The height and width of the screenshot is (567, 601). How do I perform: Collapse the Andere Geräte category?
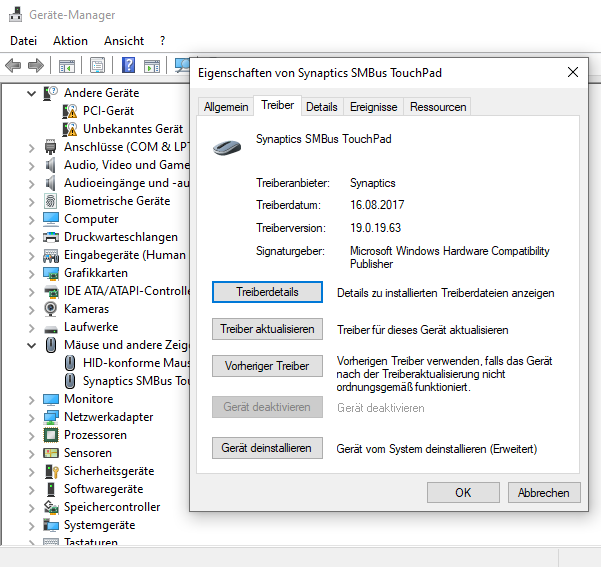tap(31, 93)
